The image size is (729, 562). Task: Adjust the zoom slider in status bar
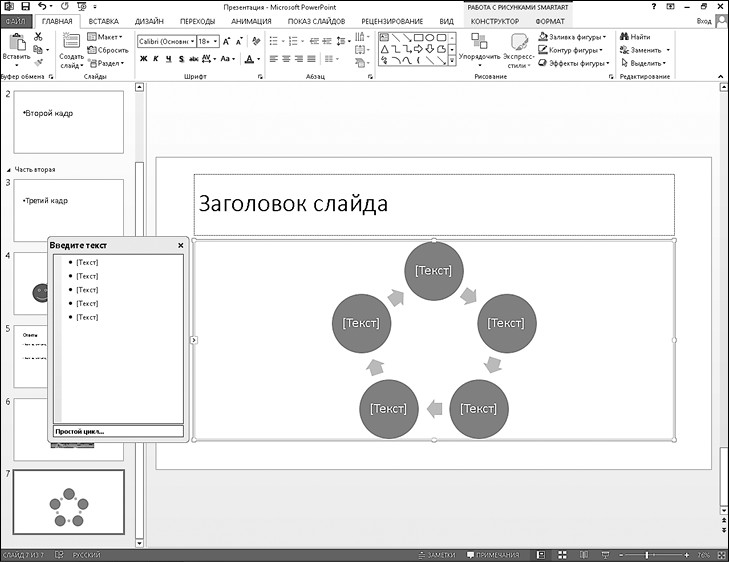point(647,554)
